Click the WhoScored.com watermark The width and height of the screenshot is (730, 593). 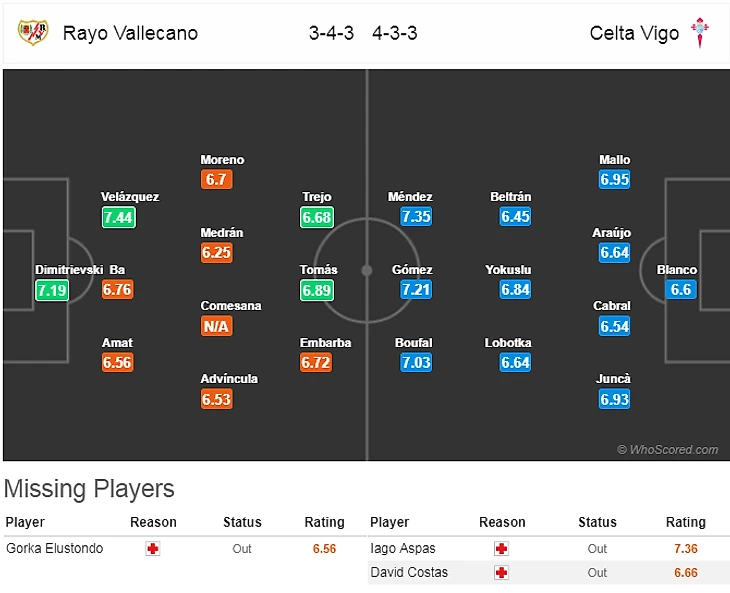click(667, 450)
